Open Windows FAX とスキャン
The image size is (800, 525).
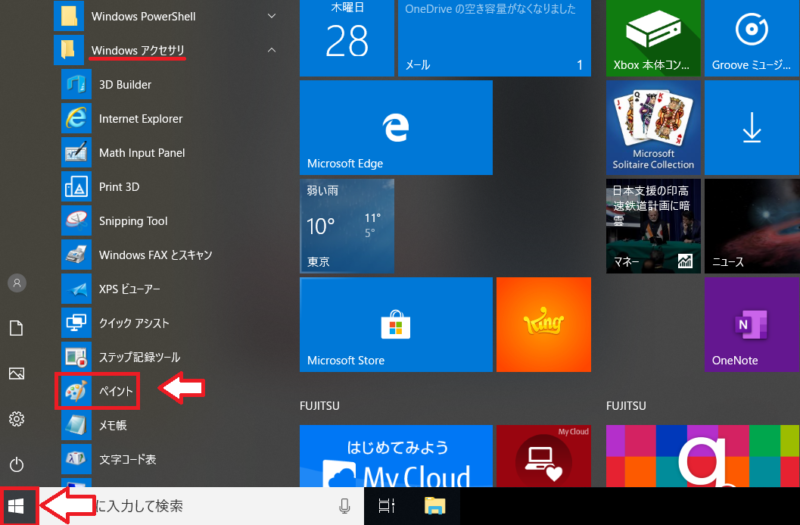tap(155, 255)
